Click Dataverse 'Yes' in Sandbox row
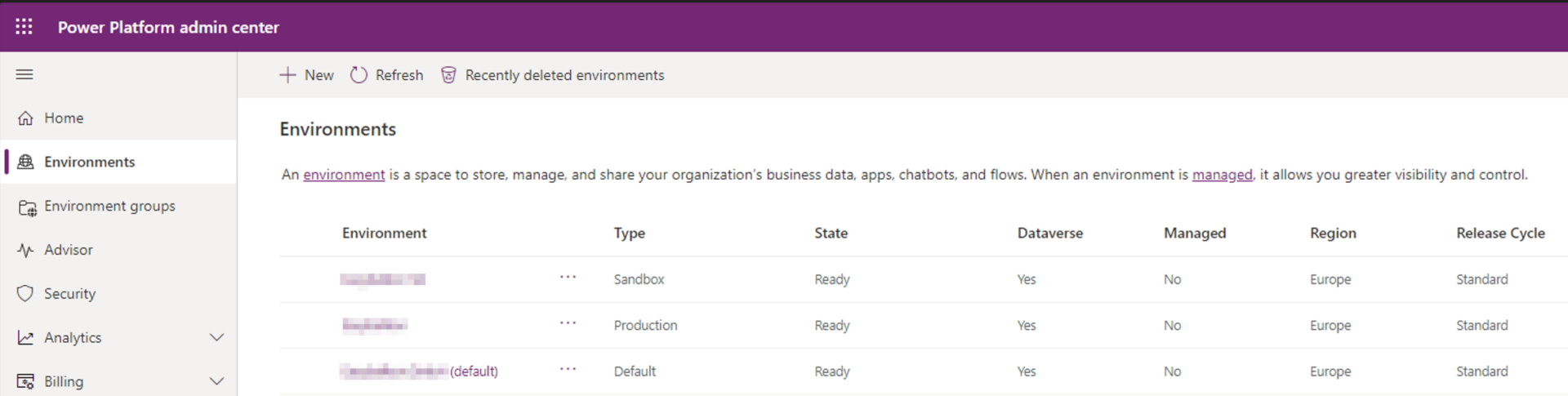This screenshot has height=396, width=1568. point(1027,279)
